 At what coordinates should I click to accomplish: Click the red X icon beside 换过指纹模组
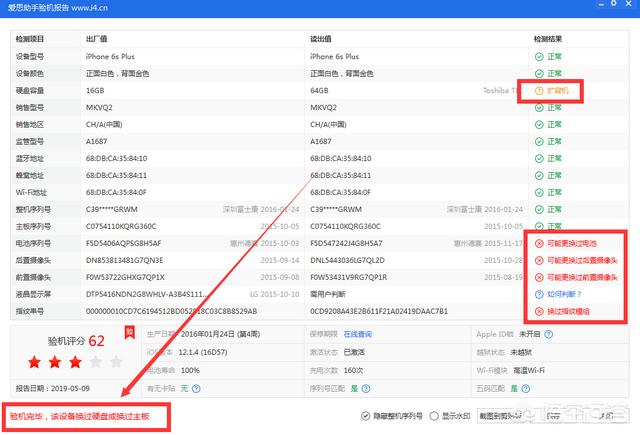click(x=539, y=311)
